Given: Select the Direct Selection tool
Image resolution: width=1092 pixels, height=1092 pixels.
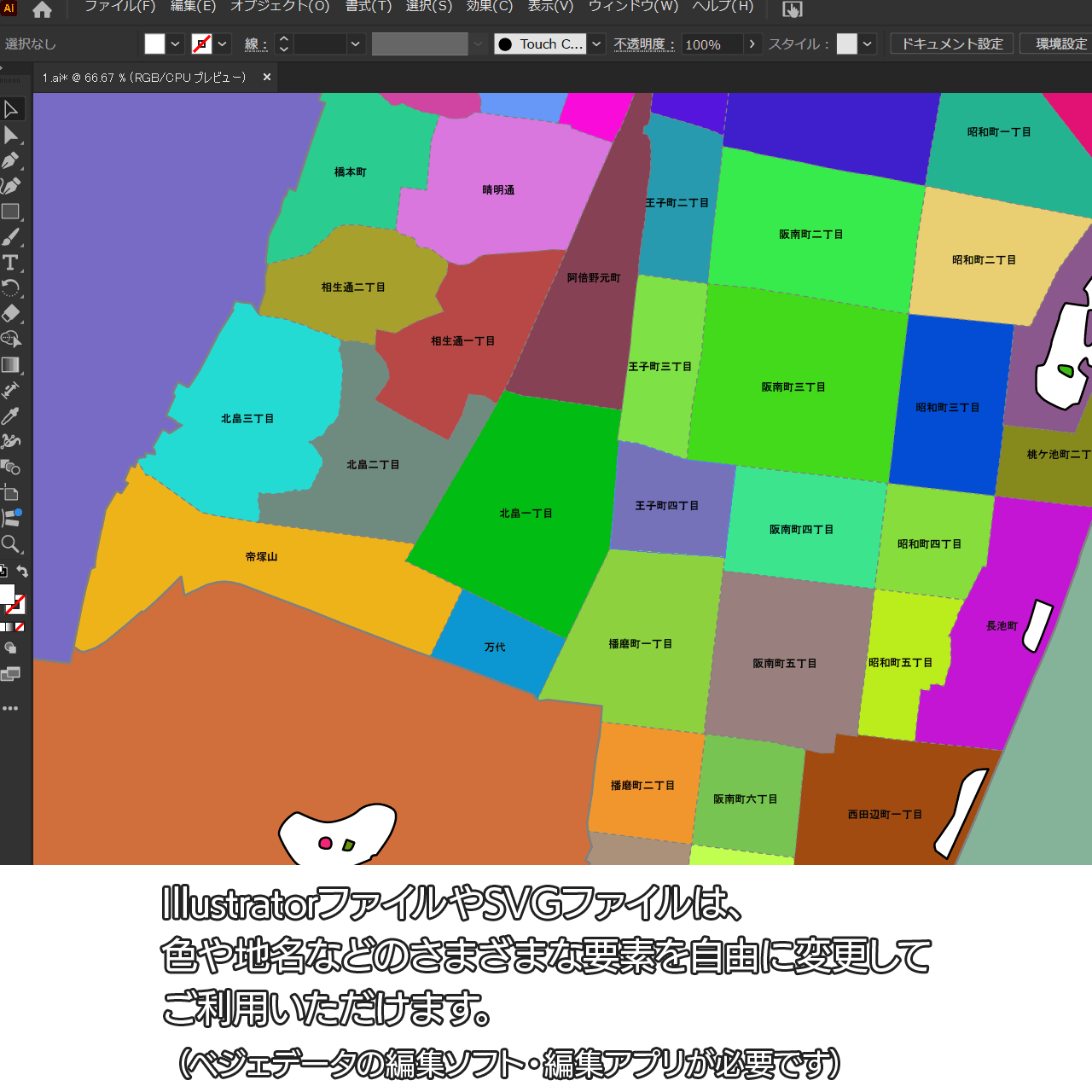Looking at the screenshot, I should 11,135.
